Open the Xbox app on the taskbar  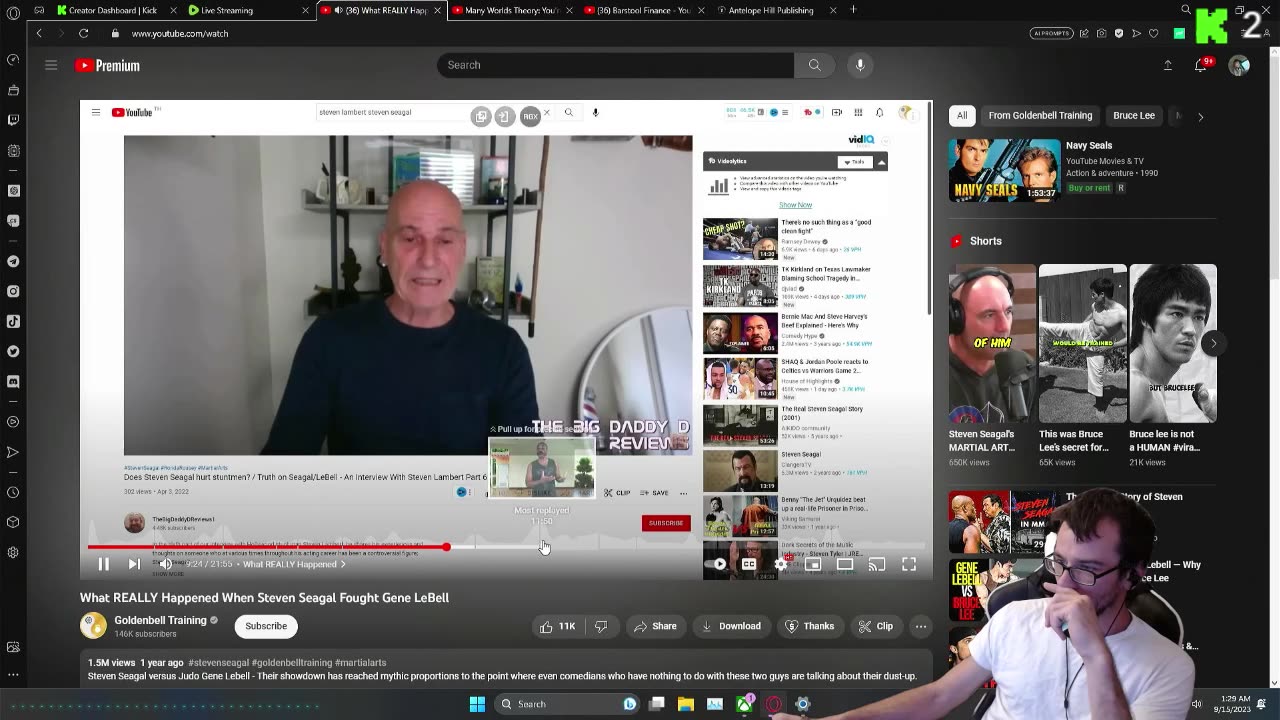click(745, 704)
